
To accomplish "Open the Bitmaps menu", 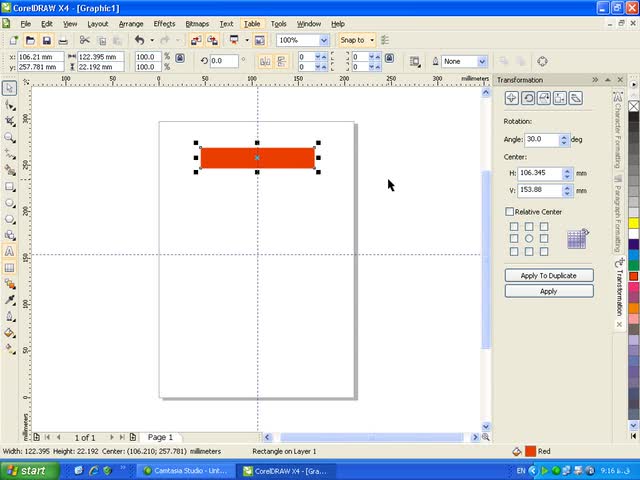I will [x=197, y=24].
